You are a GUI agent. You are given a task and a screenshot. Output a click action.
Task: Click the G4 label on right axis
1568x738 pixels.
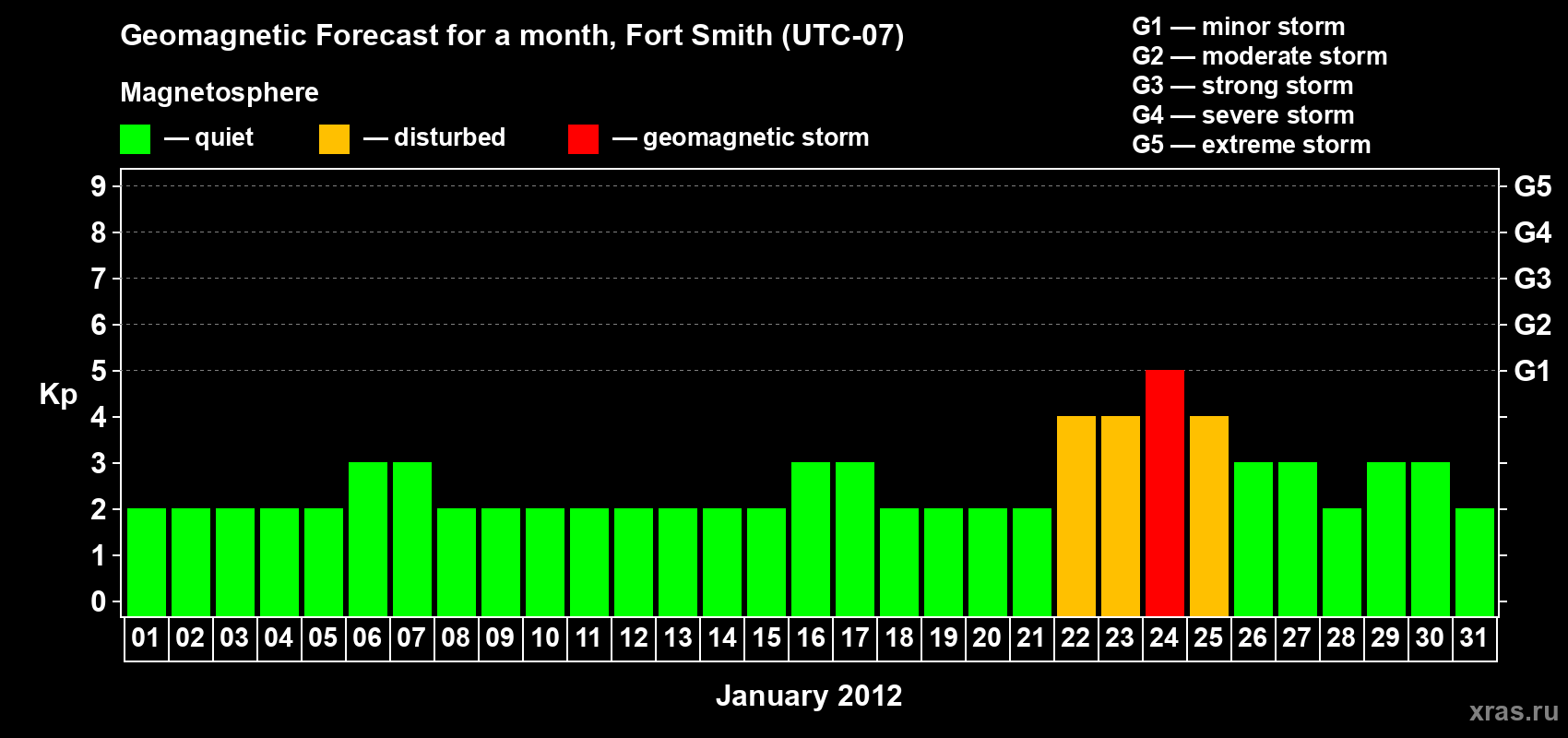click(x=1532, y=232)
